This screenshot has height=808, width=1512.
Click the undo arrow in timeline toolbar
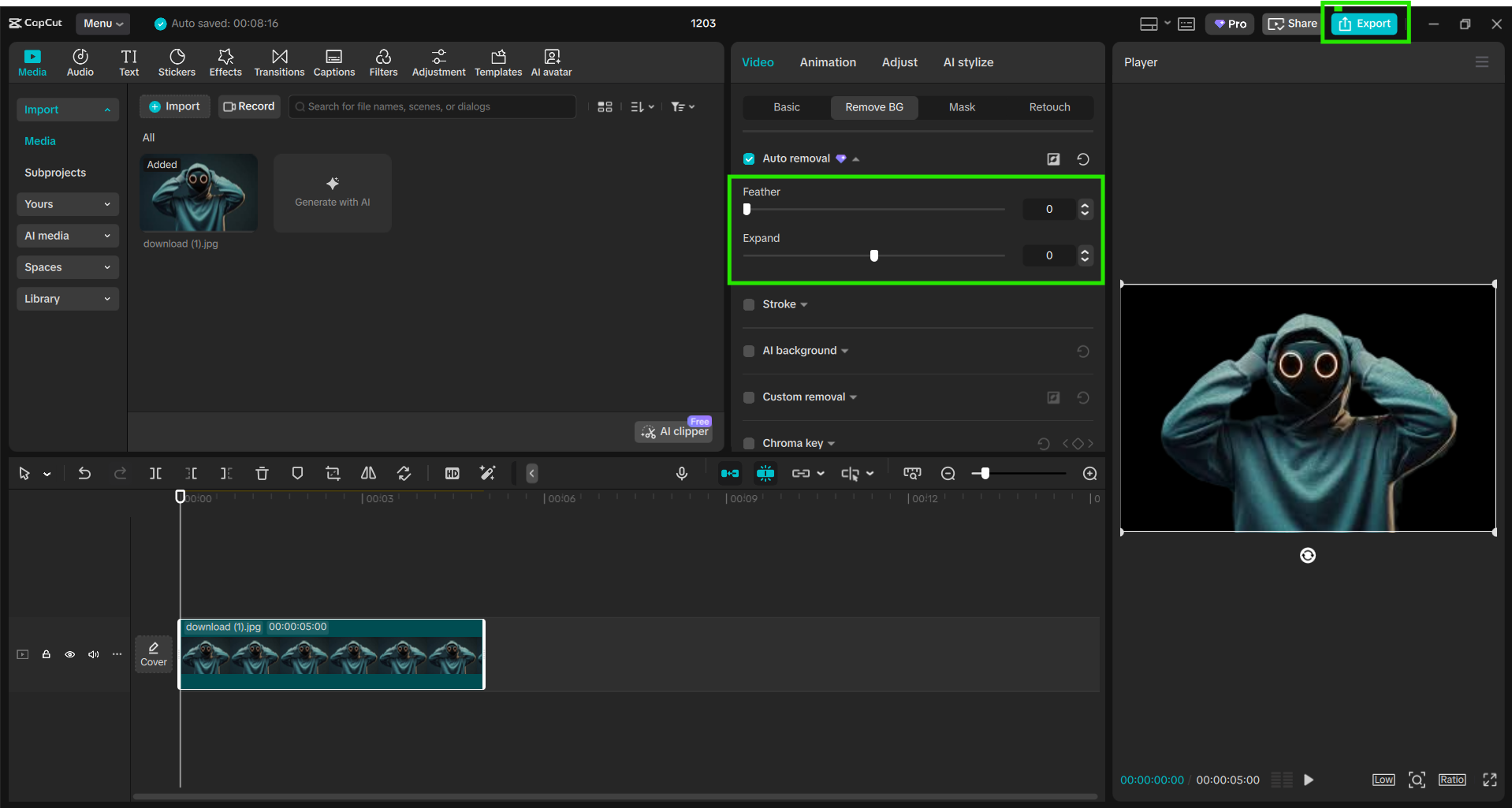point(84,473)
